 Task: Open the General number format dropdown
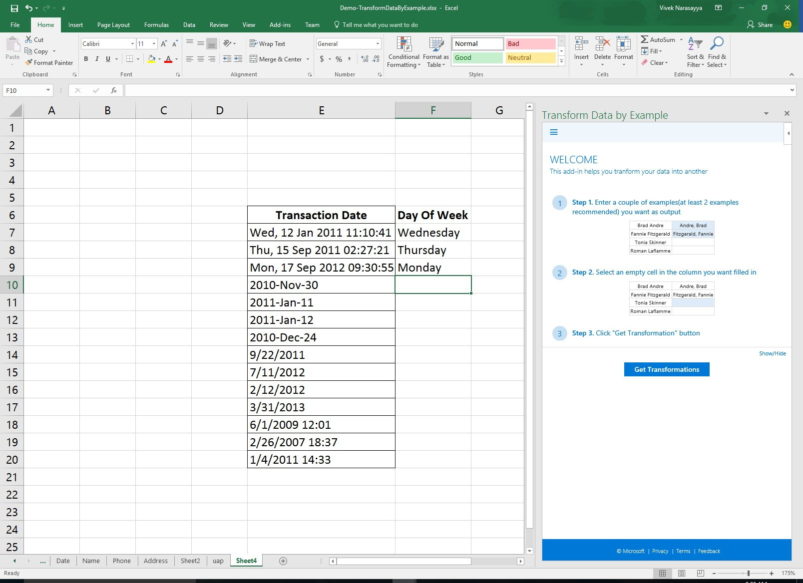coord(379,43)
